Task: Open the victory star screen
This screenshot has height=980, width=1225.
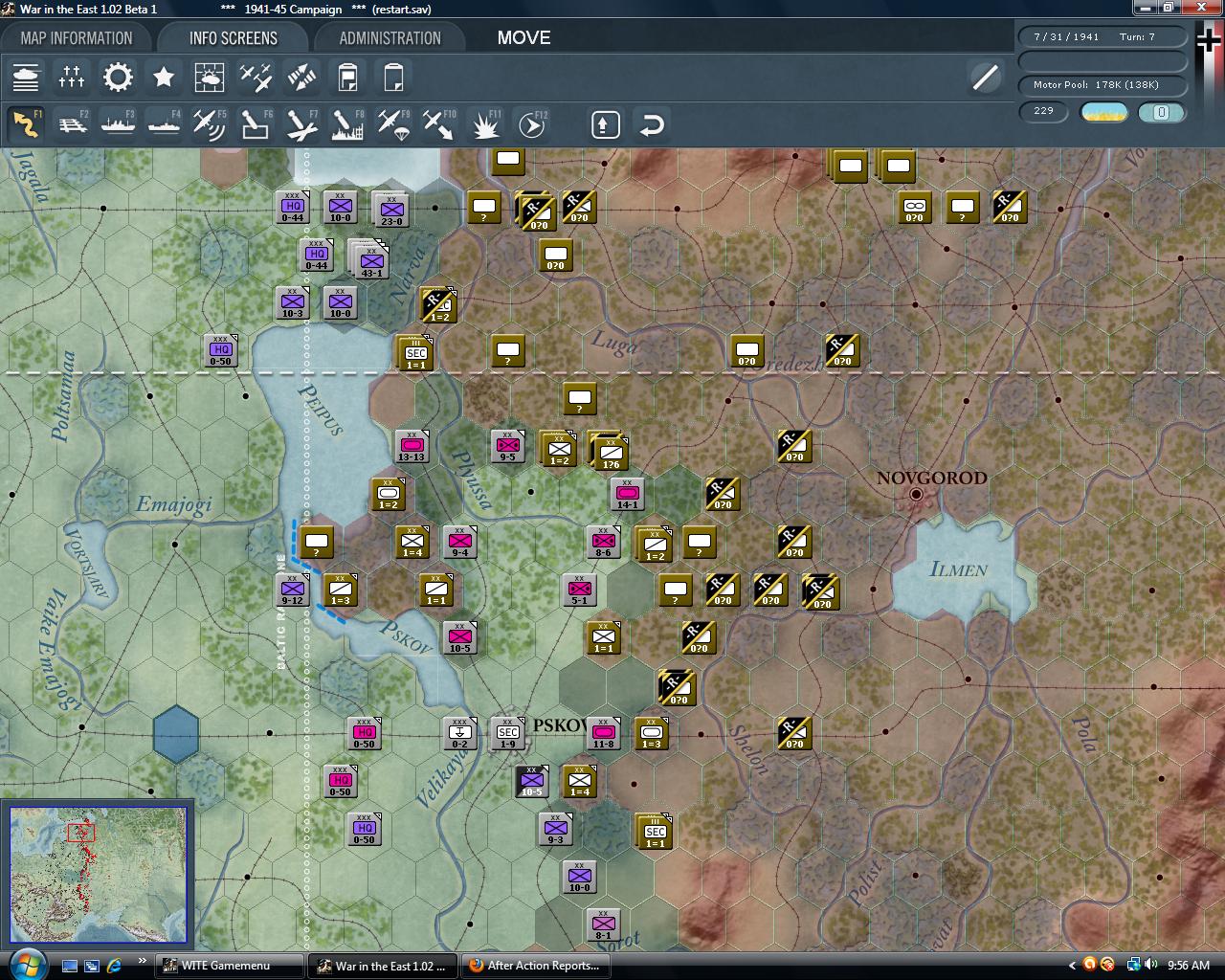Action: [x=164, y=77]
